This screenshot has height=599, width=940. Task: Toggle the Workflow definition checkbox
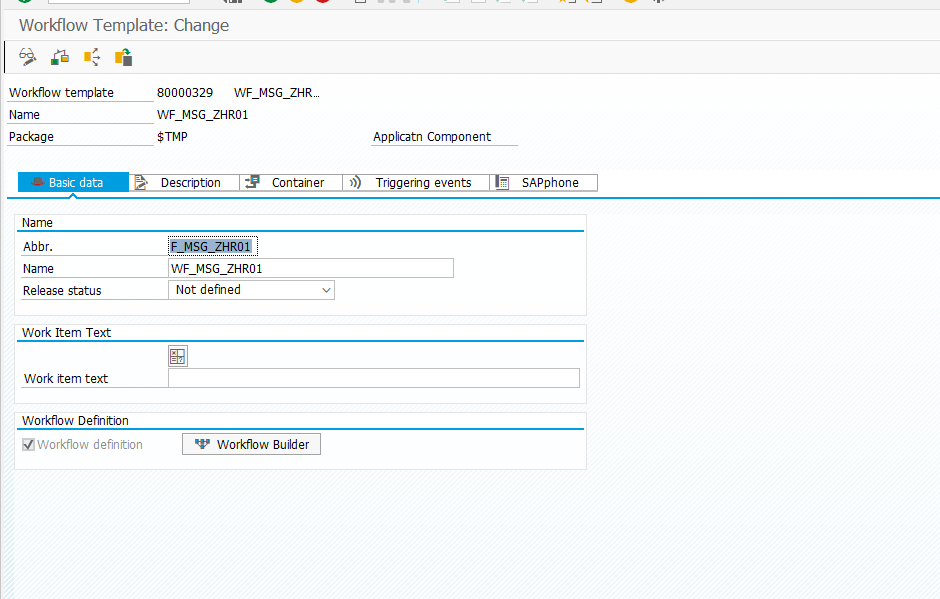[x=29, y=445]
